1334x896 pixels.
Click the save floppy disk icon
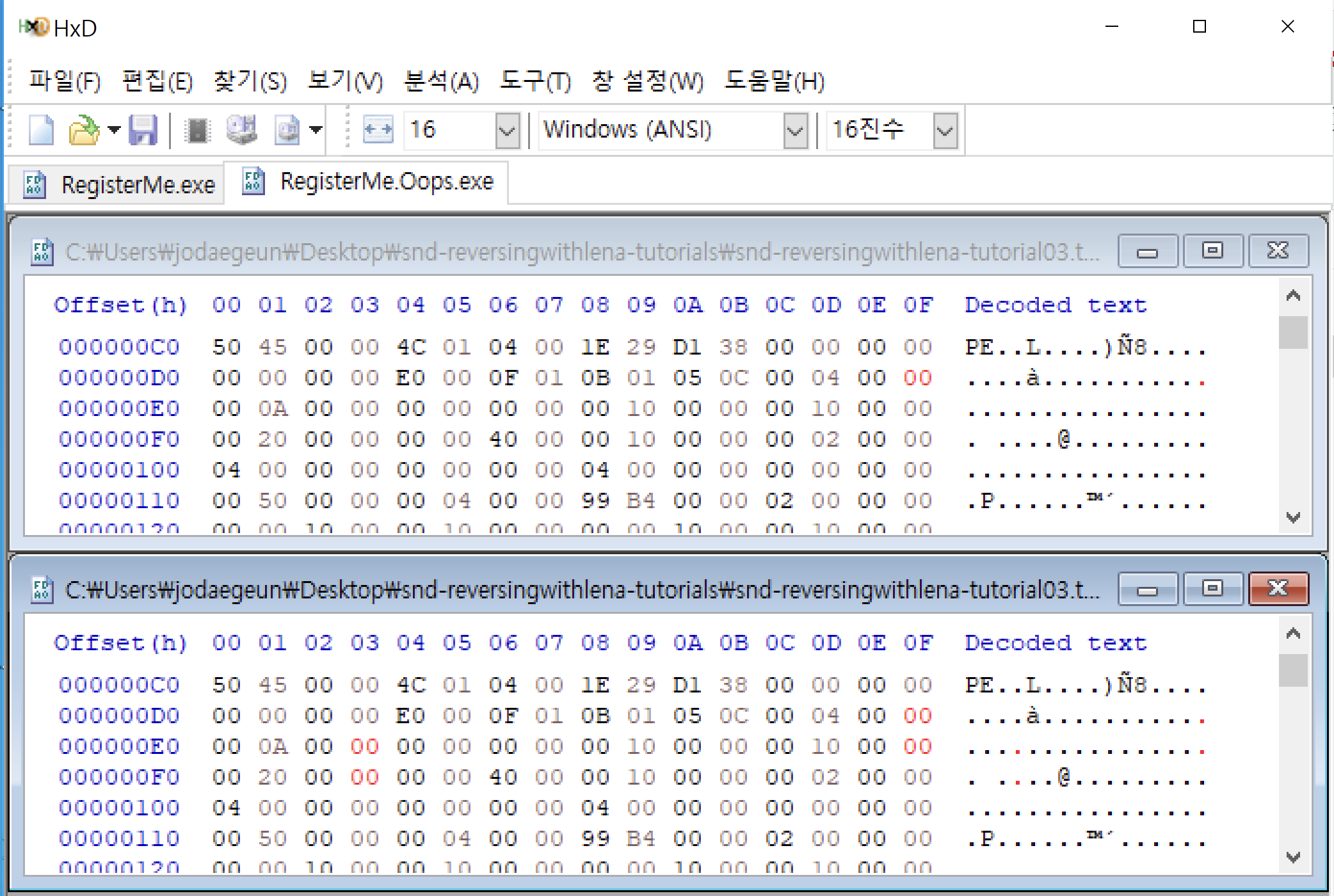[143, 131]
